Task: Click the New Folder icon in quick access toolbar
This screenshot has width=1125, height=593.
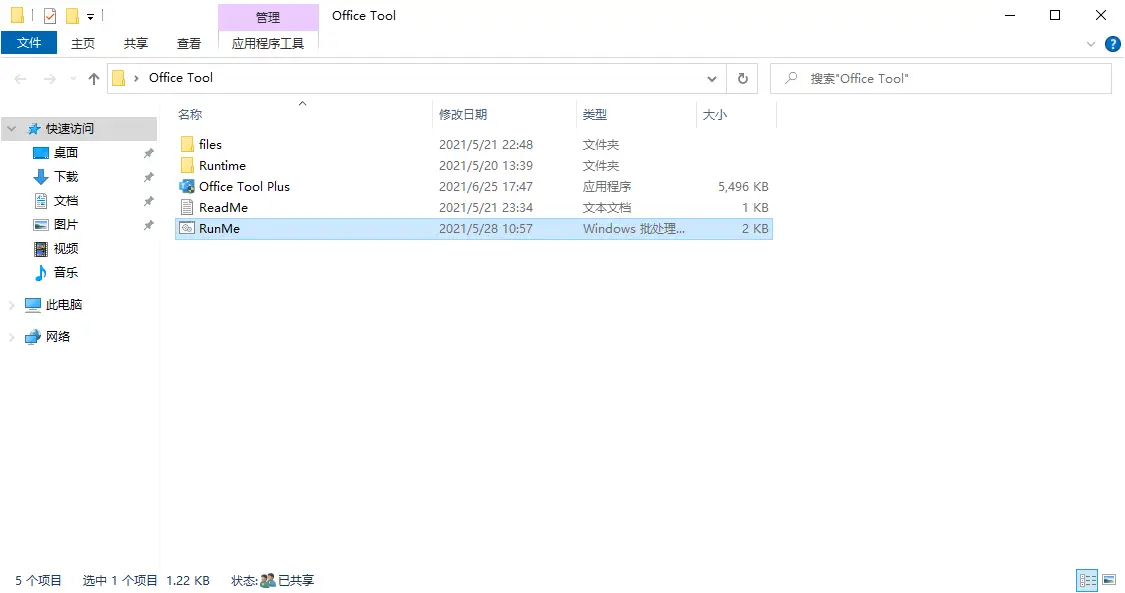Action: [x=71, y=15]
